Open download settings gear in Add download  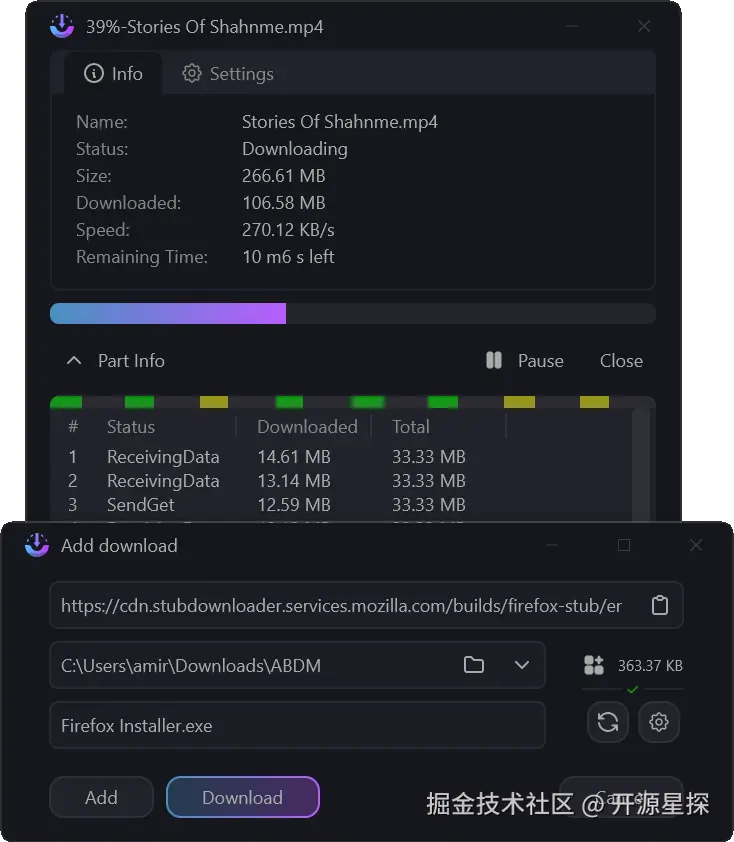[x=659, y=722]
